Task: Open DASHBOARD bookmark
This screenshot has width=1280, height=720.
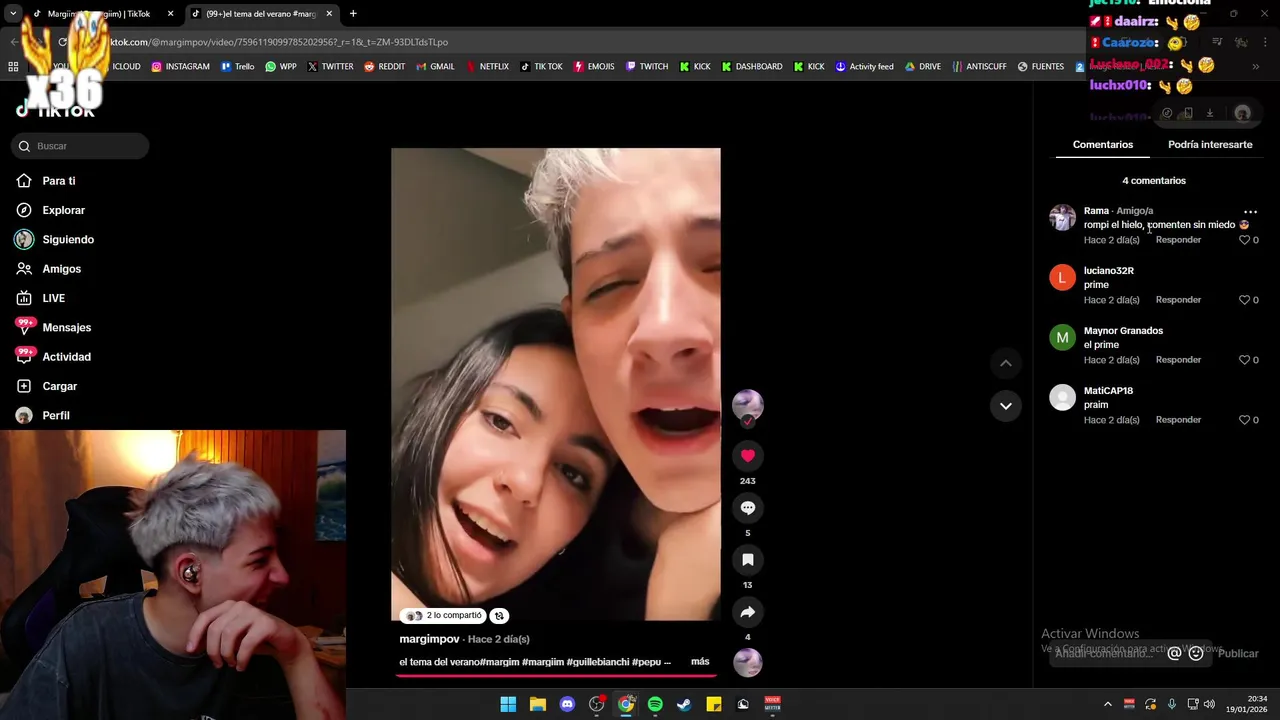Action: (752, 67)
